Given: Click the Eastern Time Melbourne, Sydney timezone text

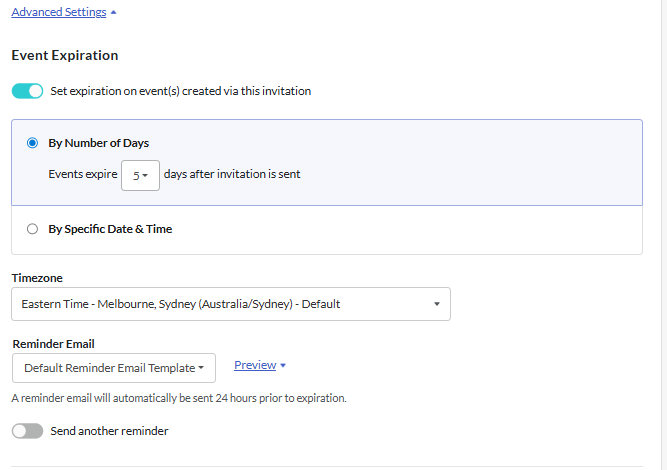Looking at the screenshot, I should (x=181, y=304).
